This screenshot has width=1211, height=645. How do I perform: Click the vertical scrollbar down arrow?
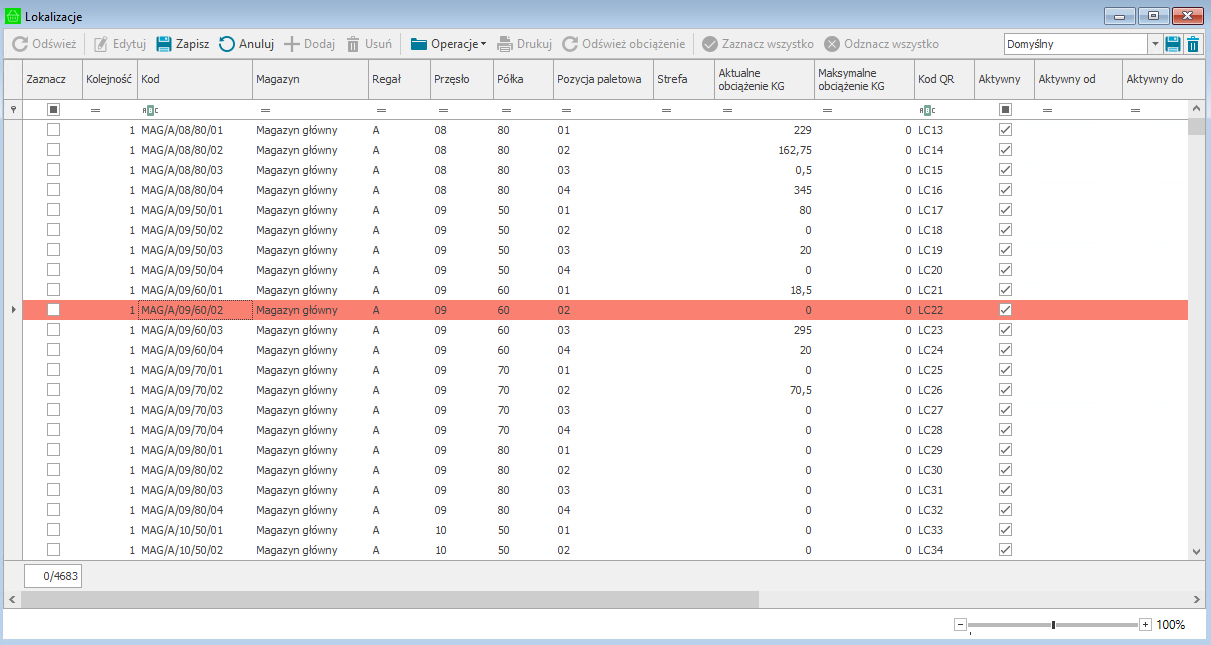(1196, 551)
